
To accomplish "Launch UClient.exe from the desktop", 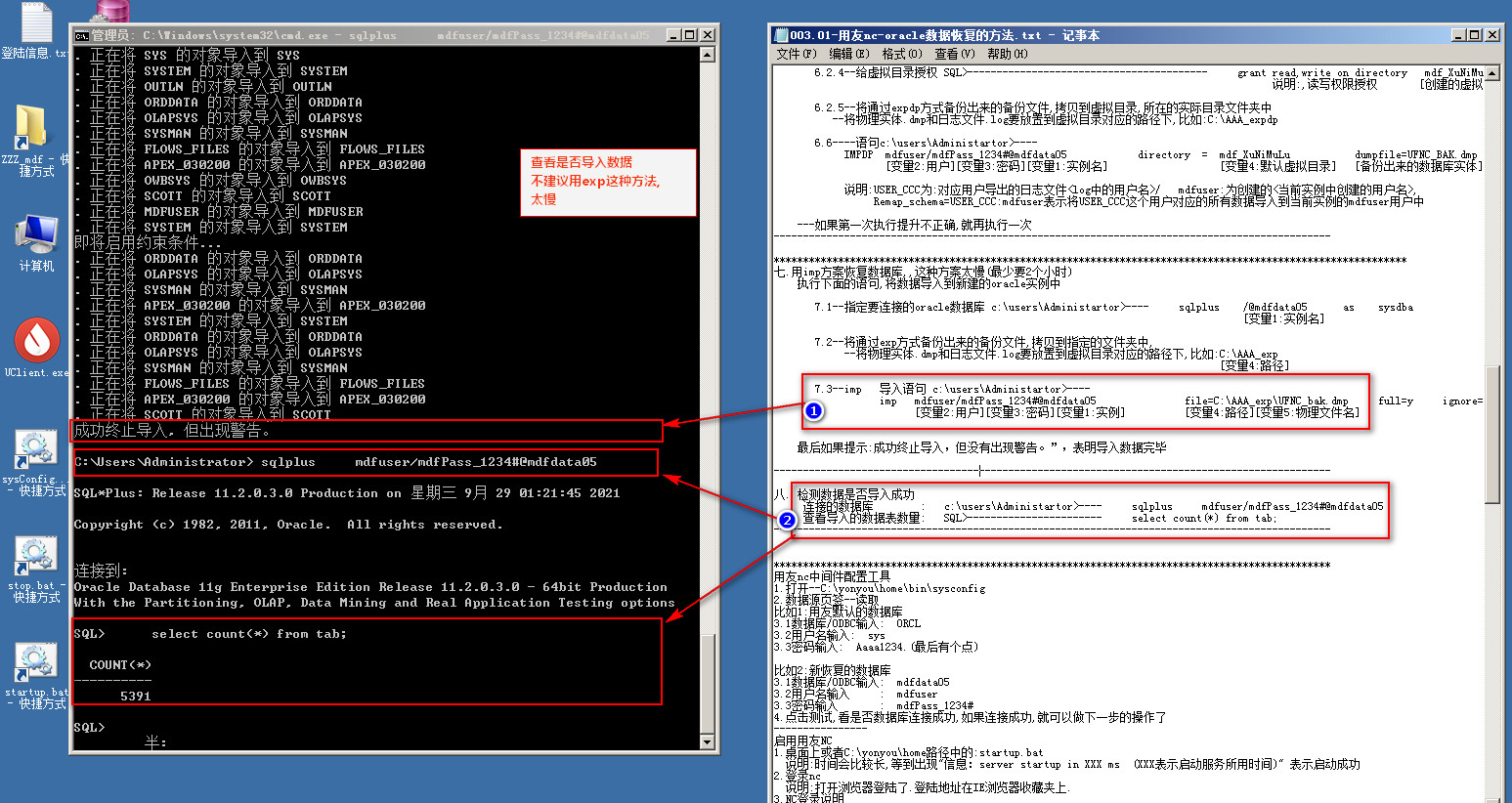I will click(x=36, y=342).
